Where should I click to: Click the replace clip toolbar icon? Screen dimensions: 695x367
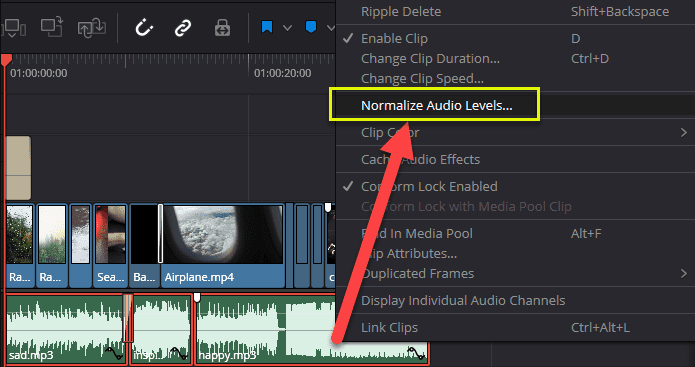[x=92, y=27]
